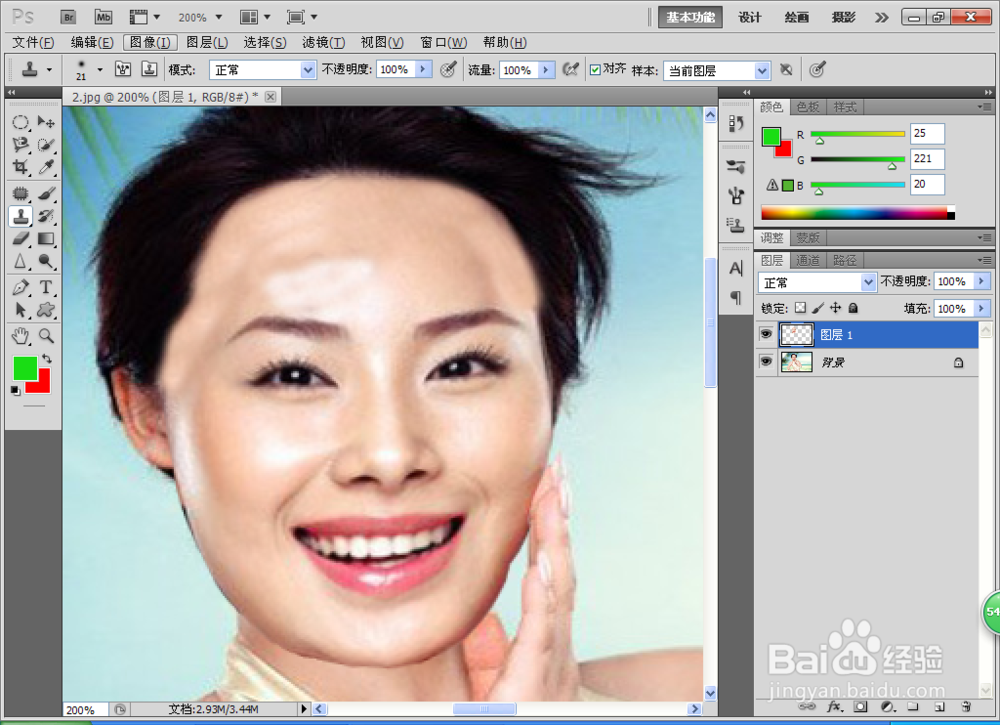Switch to the 色板 tab

coord(807,106)
